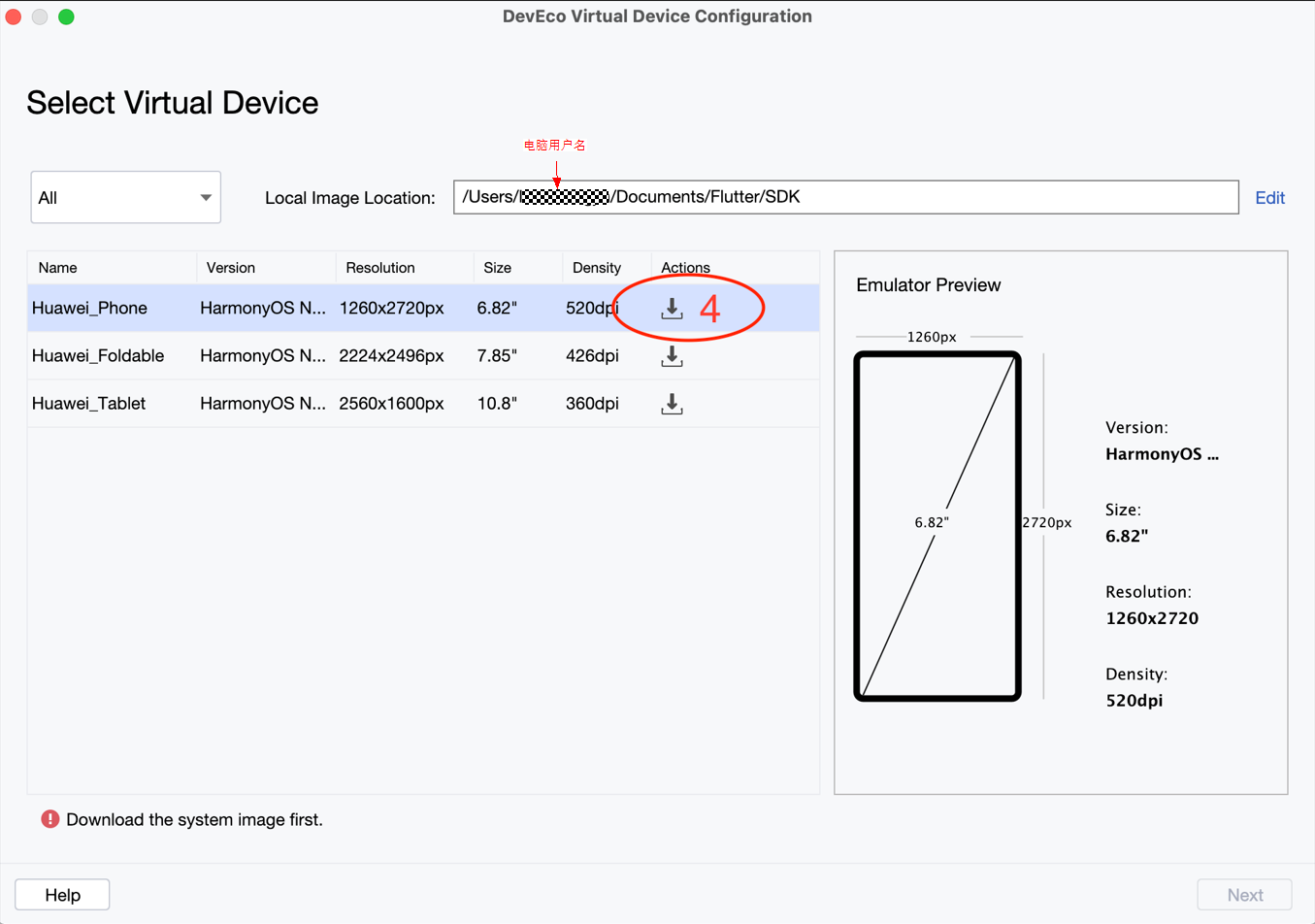The image size is (1315, 924).
Task: Select the Huawei_Tablet device row
Action: (x=88, y=403)
